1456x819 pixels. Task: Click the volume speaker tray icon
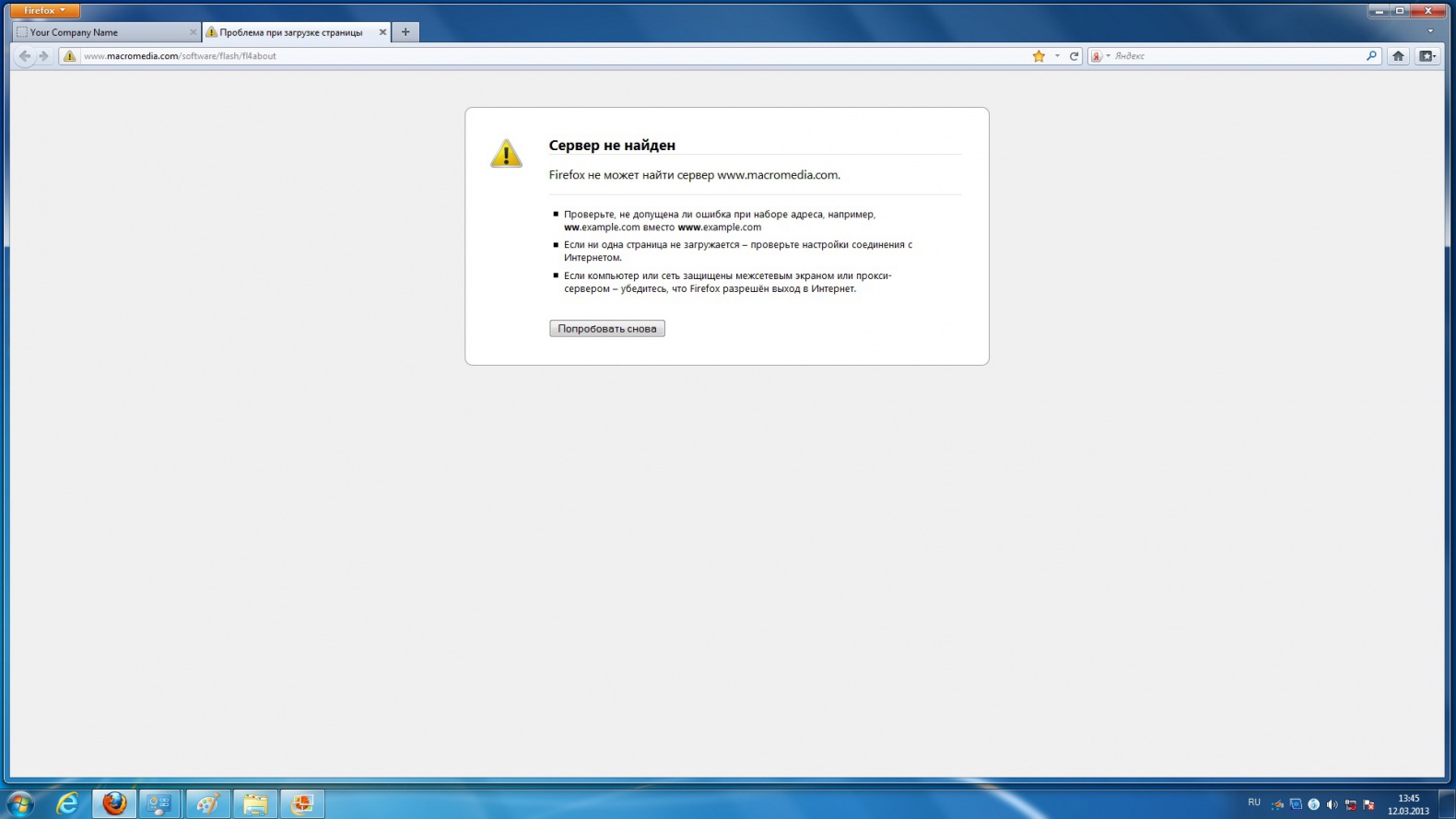(x=1332, y=805)
